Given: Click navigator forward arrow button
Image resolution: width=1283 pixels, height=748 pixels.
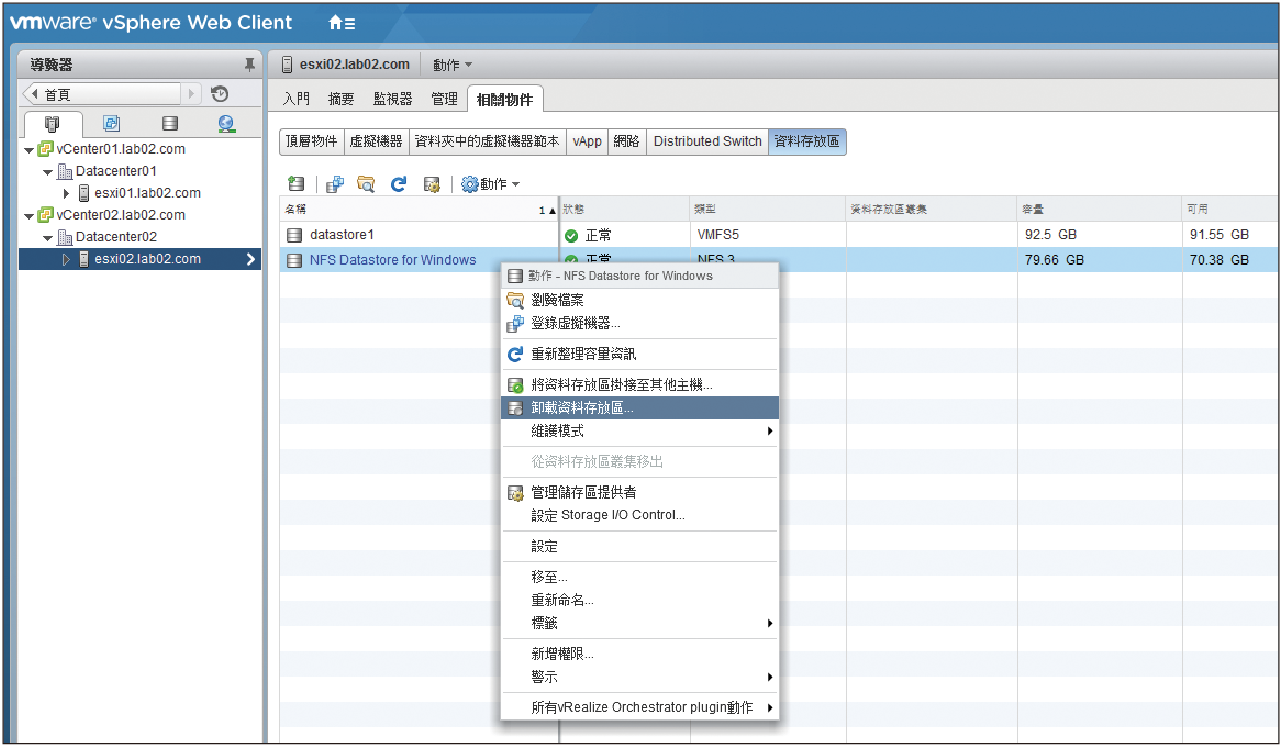Looking at the screenshot, I should tap(192, 95).
